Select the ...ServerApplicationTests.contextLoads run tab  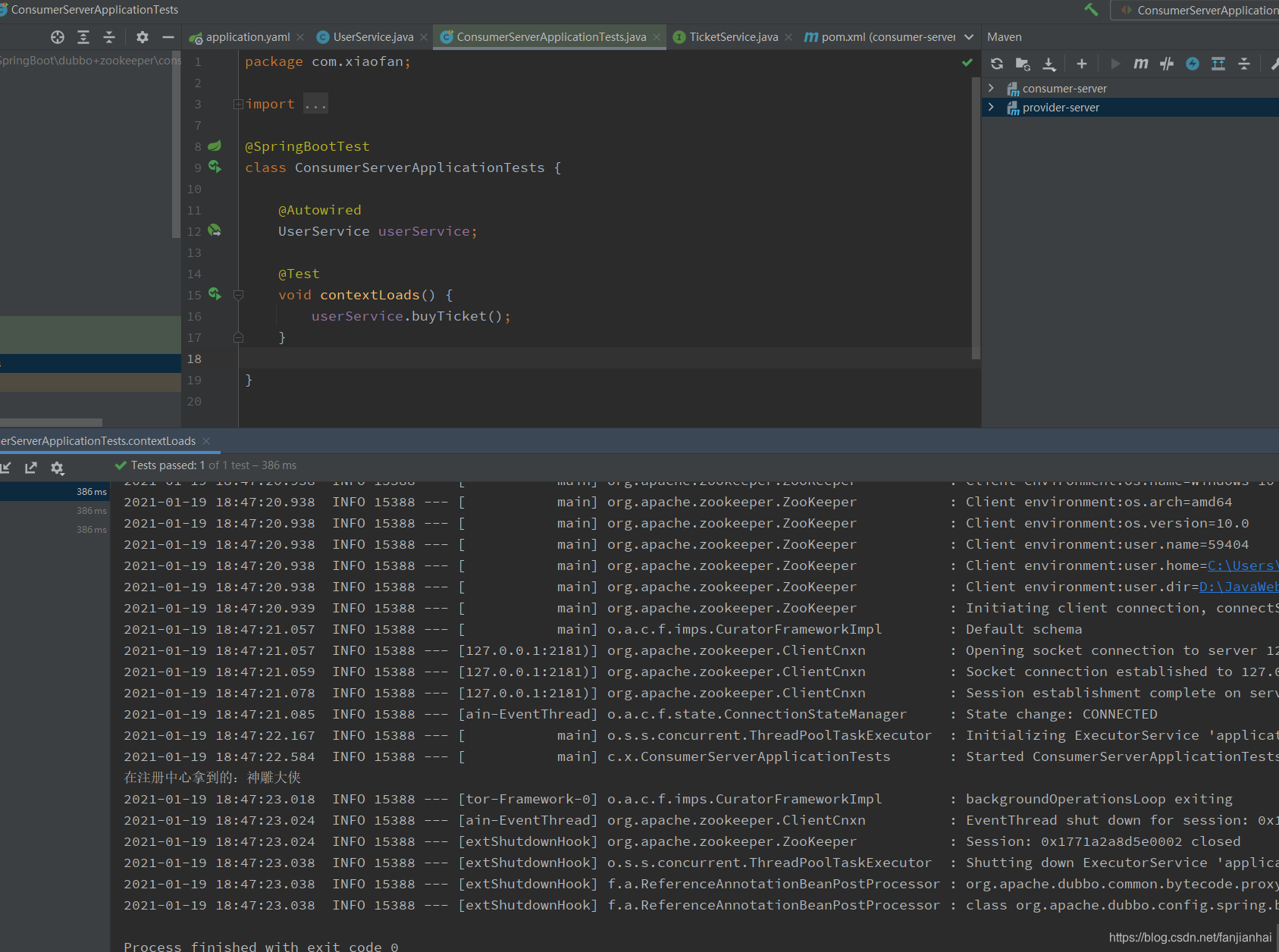(98, 441)
